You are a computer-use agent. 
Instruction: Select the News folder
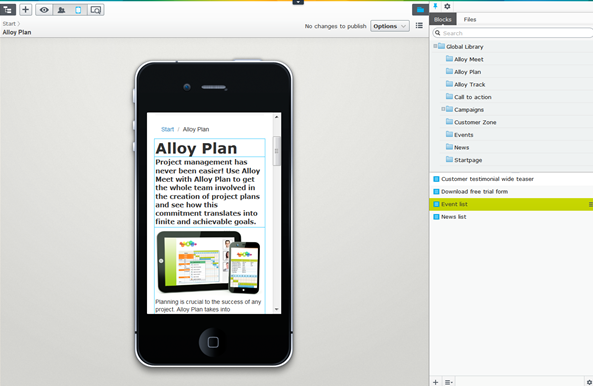(461, 147)
